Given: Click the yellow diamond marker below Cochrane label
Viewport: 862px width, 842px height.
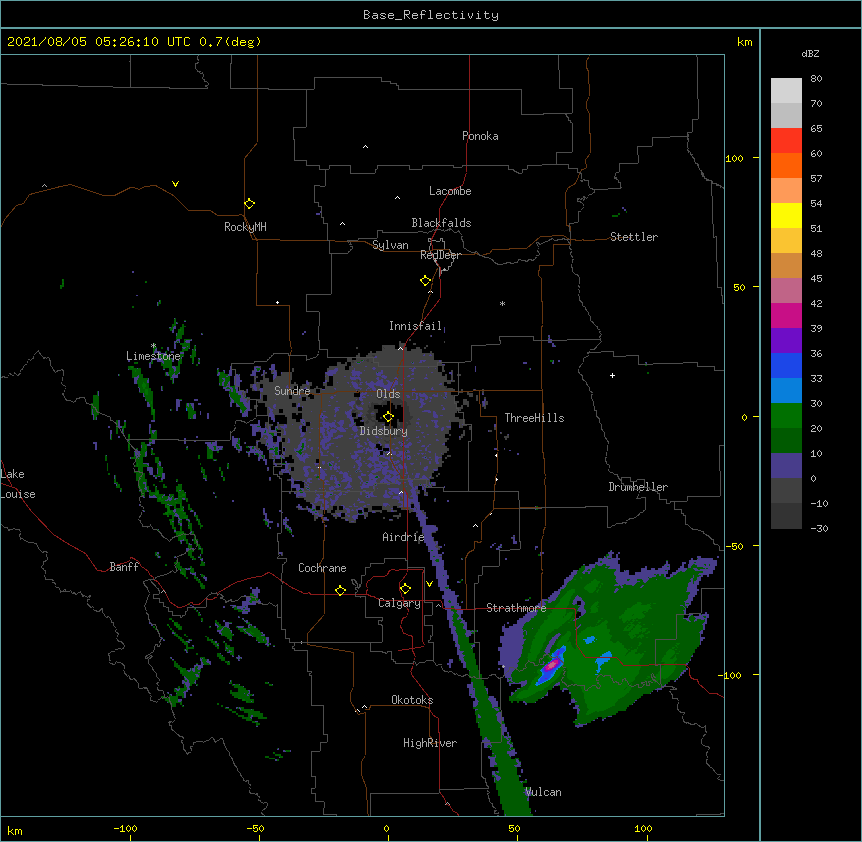Looking at the screenshot, I should (x=340, y=590).
